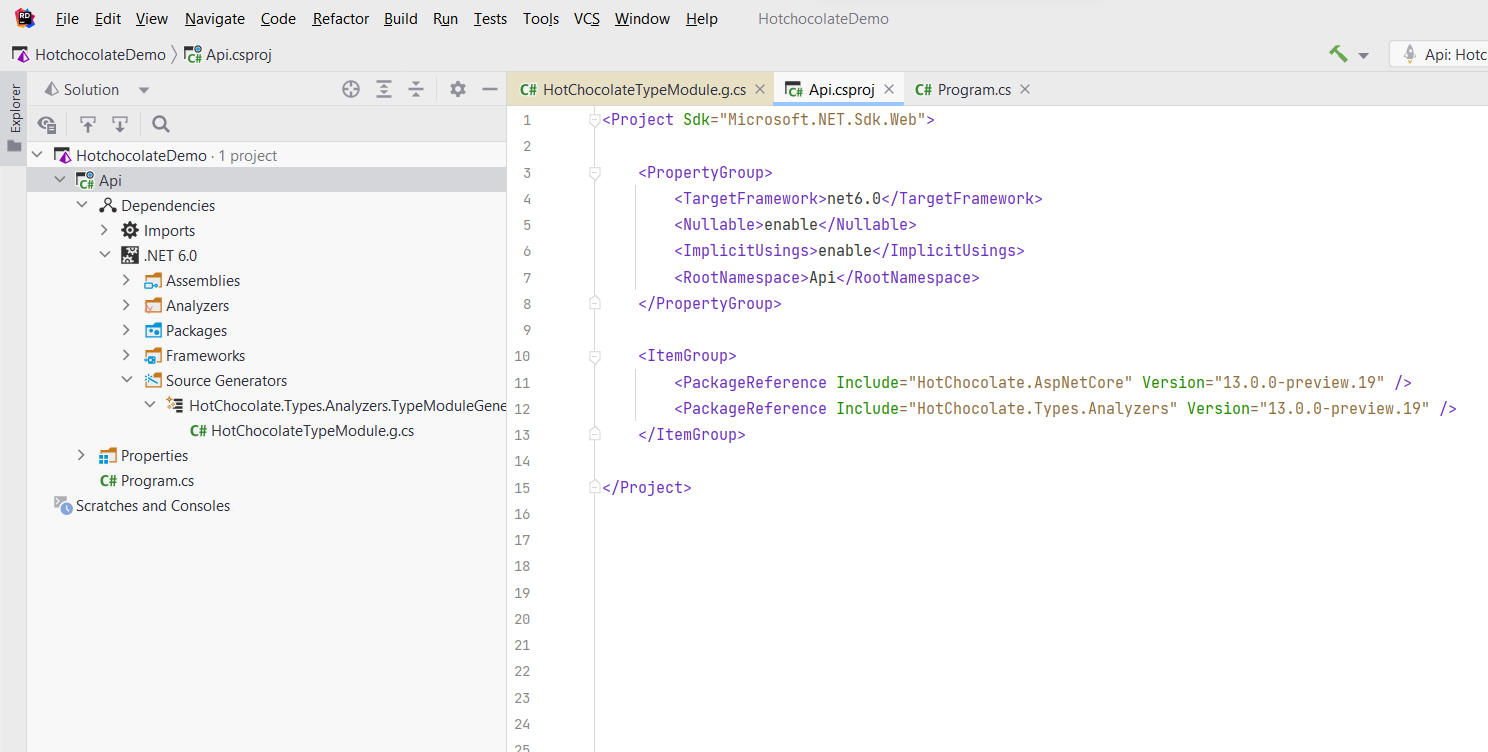Image resolution: width=1488 pixels, height=752 pixels.
Task: Select Locate opened file in Solution view
Action: [351, 89]
